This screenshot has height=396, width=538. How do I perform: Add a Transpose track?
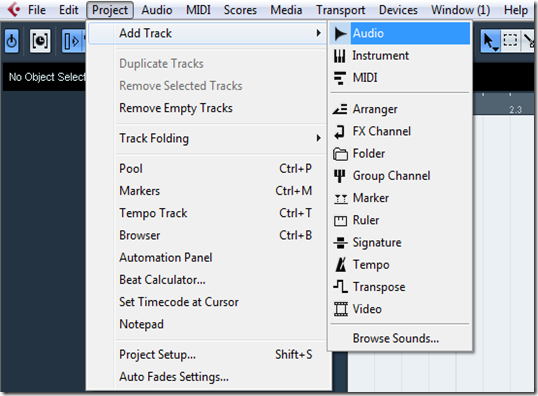pos(400,287)
